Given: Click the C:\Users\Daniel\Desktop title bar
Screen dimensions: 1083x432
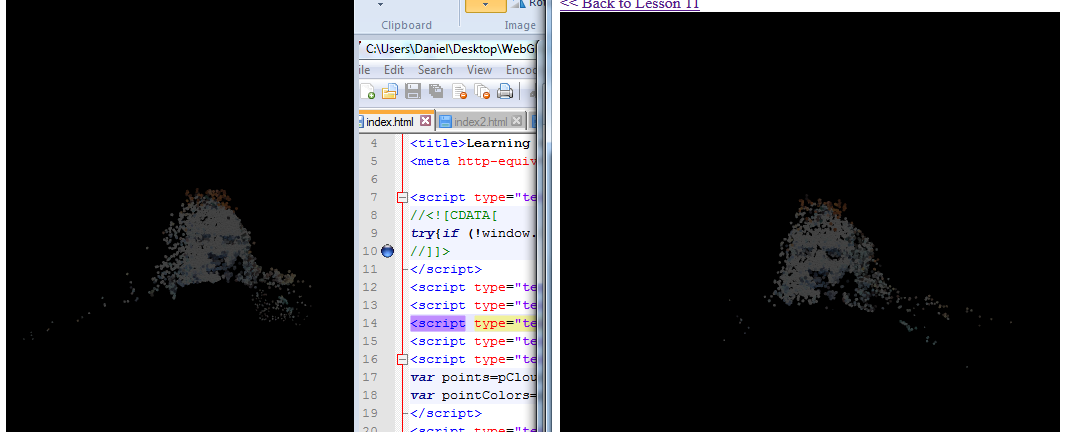Looking at the screenshot, I should point(450,48).
